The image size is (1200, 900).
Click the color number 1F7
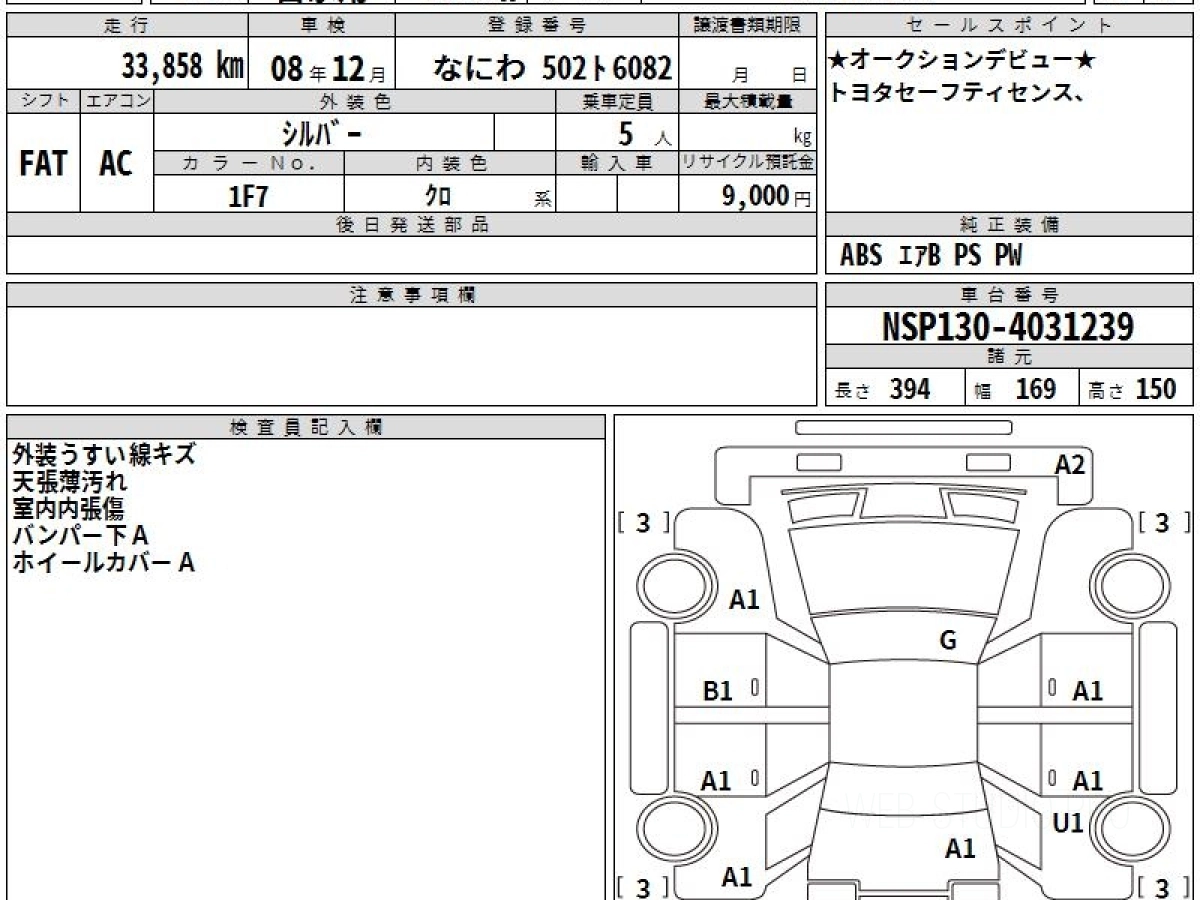coord(248,196)
